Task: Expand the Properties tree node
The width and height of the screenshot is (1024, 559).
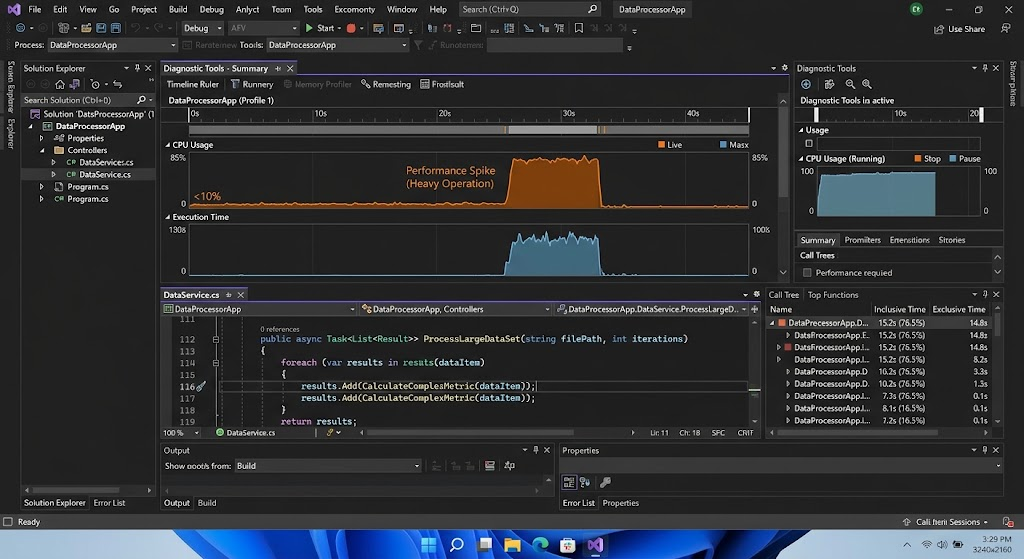Action: [x=42, y=138]
